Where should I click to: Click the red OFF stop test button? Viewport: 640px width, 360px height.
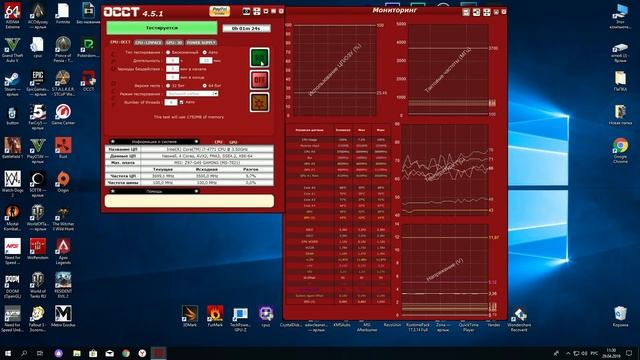tap(260, 80)
